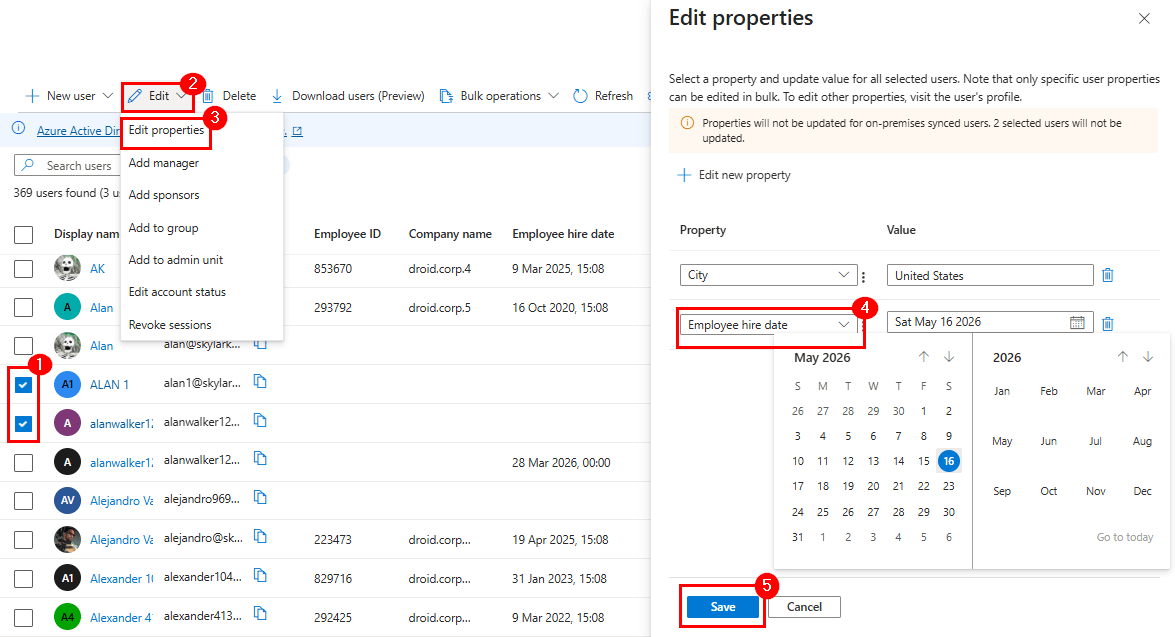The width and height of the screenshot is (1175, 637).
Task: Click the Edit pencil icon
Action: pos(135,96)
